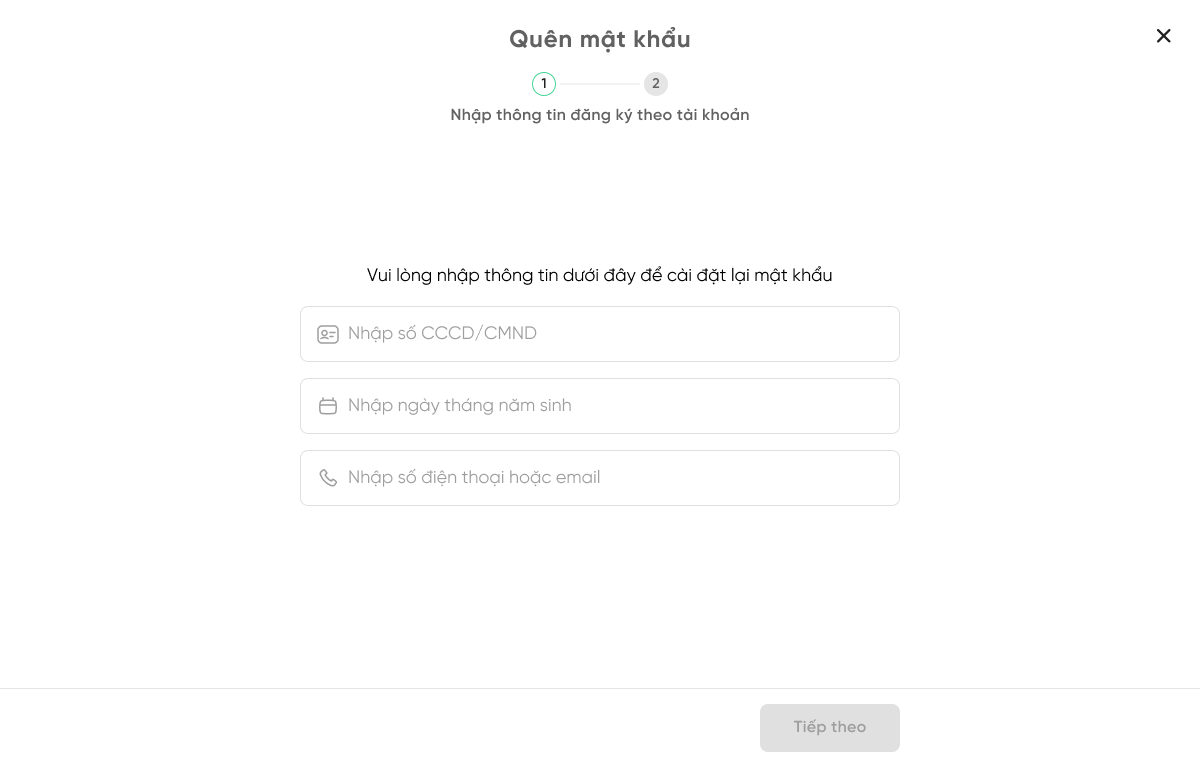Close the Quên mật khẩu dialog
This screenshot has height=768, width=1200.
1163,36
